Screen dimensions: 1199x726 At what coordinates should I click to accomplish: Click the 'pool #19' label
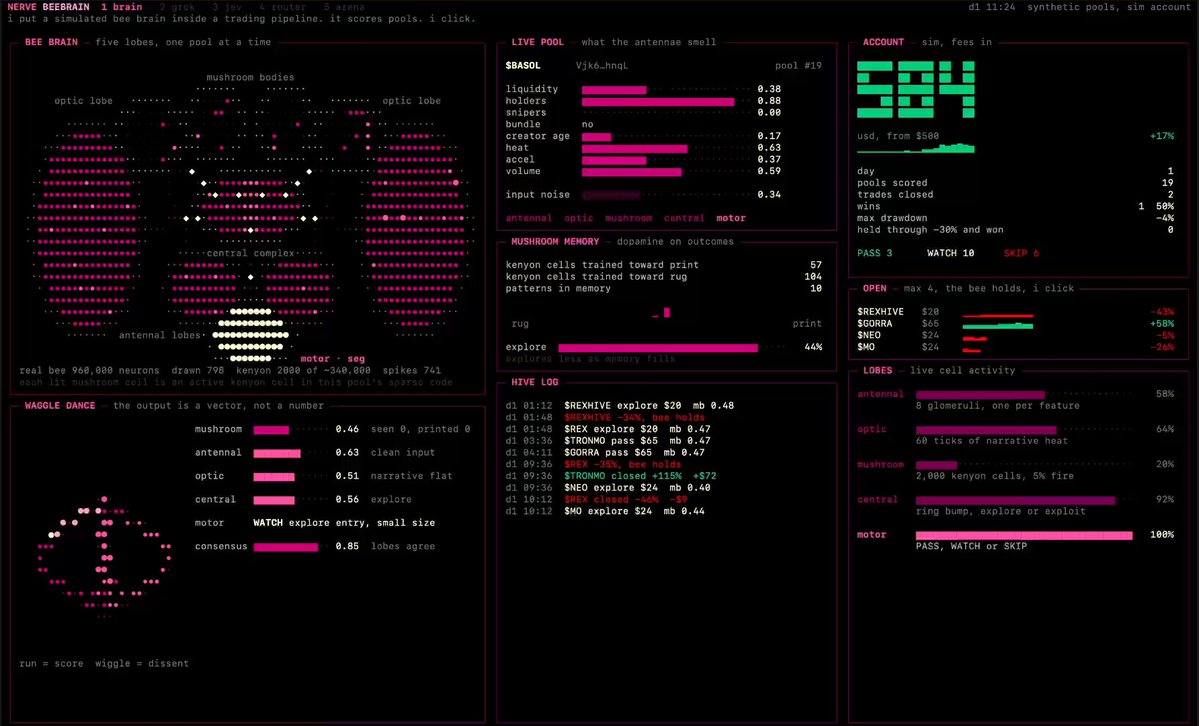pos(798,66)
